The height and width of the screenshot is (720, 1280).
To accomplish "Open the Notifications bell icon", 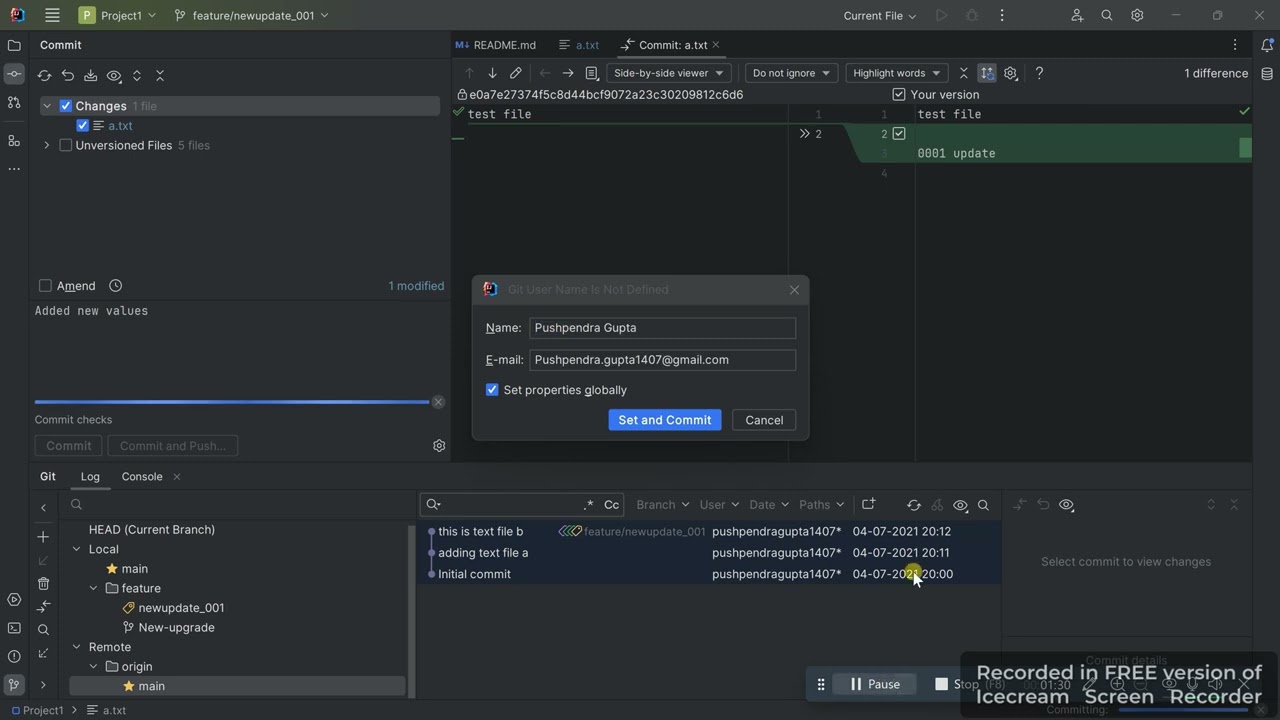I will pos(1267,45).
